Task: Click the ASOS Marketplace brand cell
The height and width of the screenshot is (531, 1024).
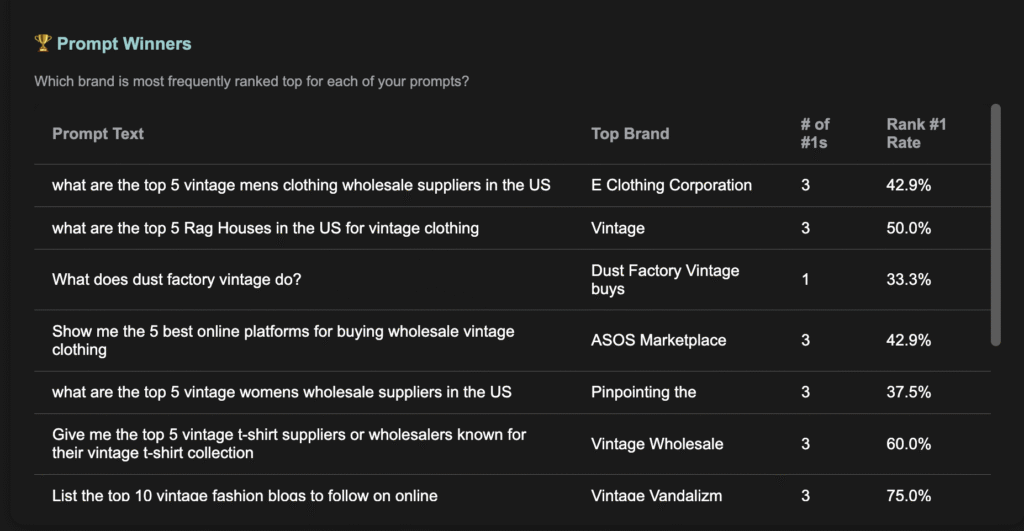Action: click(658, 340)
